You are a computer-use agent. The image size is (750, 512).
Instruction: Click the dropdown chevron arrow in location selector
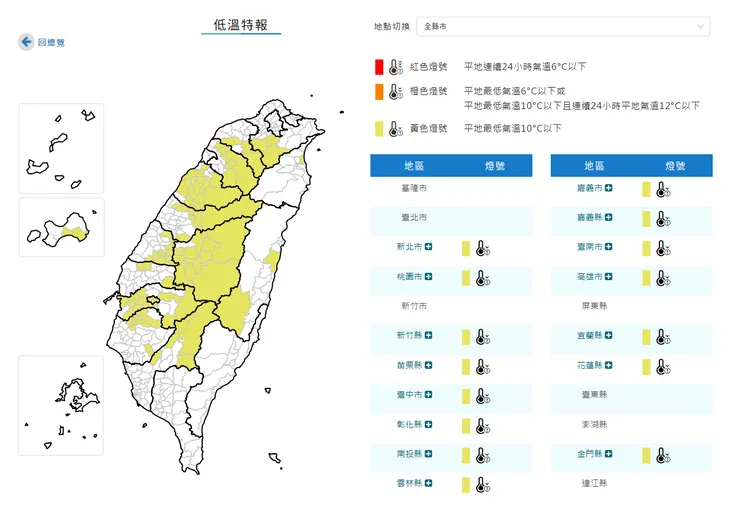[x=700, y=26]
